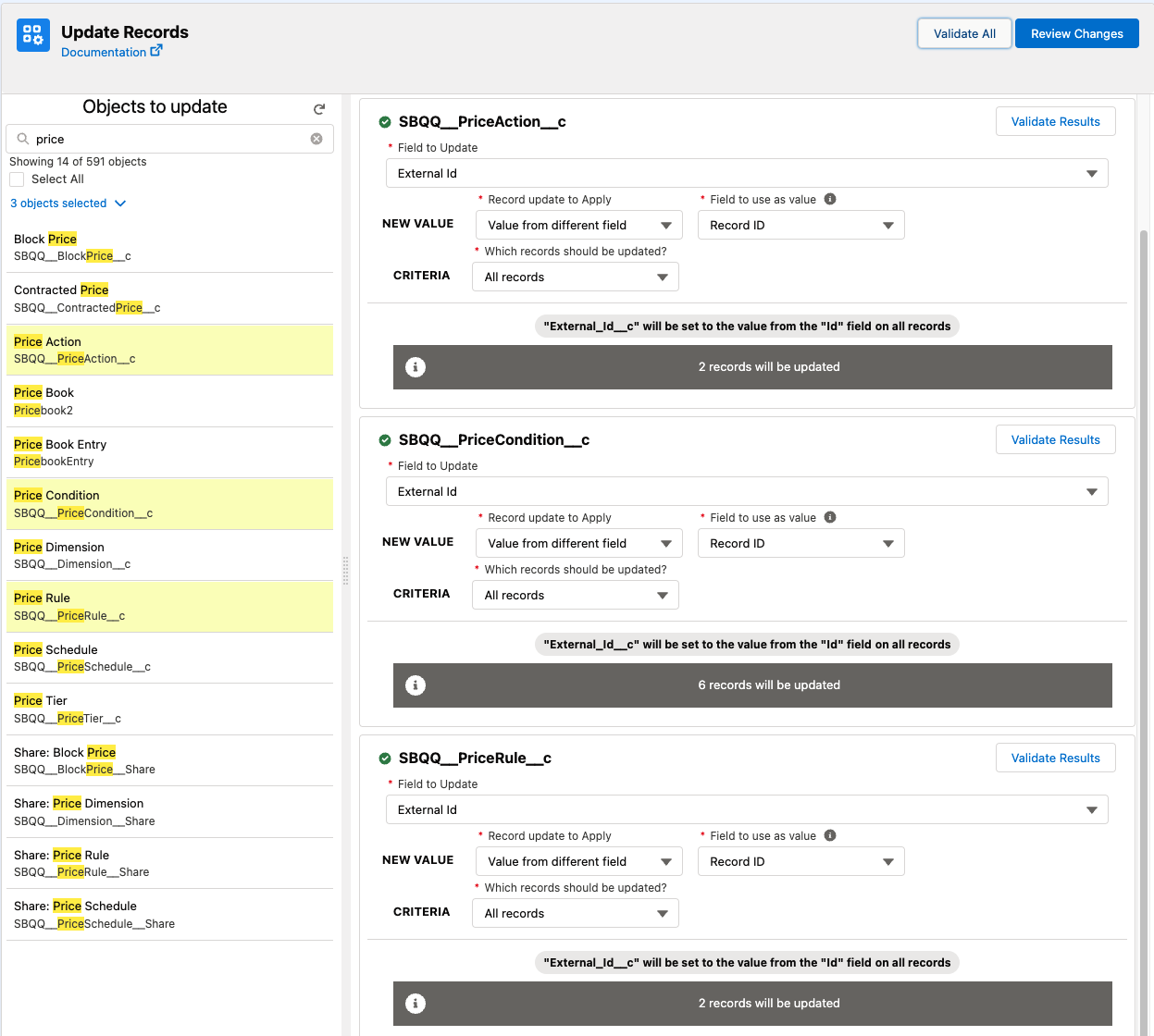The height and width of the screenshot is (1036, 1154).
Task: Click the Validate All button
Action: tap(964, 33)
